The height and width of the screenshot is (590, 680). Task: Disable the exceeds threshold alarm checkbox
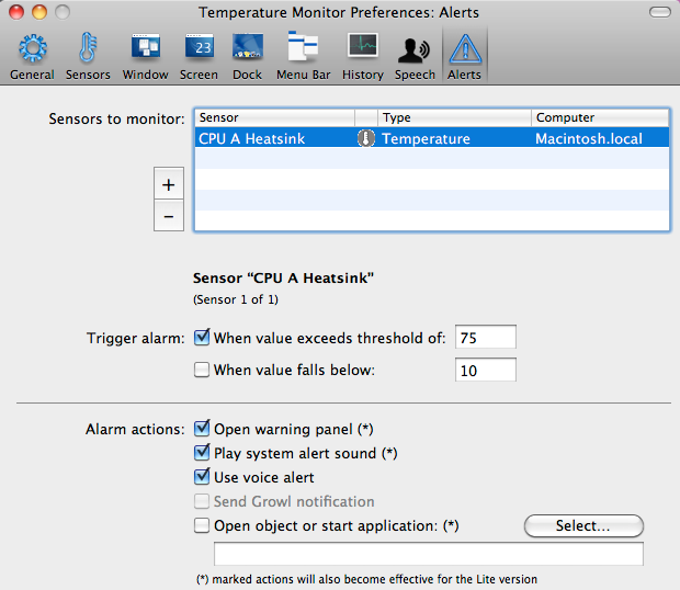tap(202, 338)
